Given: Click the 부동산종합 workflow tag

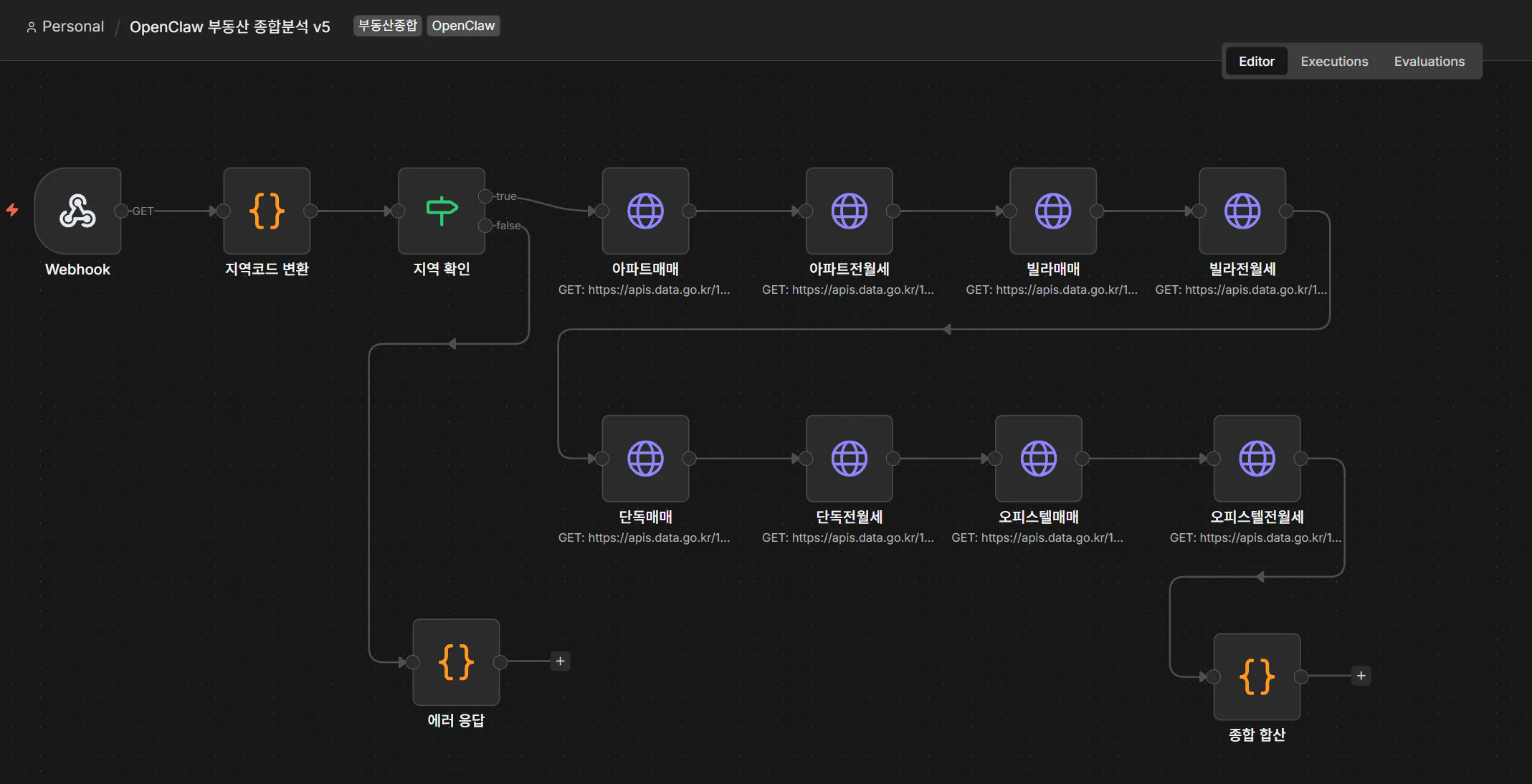Looking at the screenshot, I should (387, 26).
